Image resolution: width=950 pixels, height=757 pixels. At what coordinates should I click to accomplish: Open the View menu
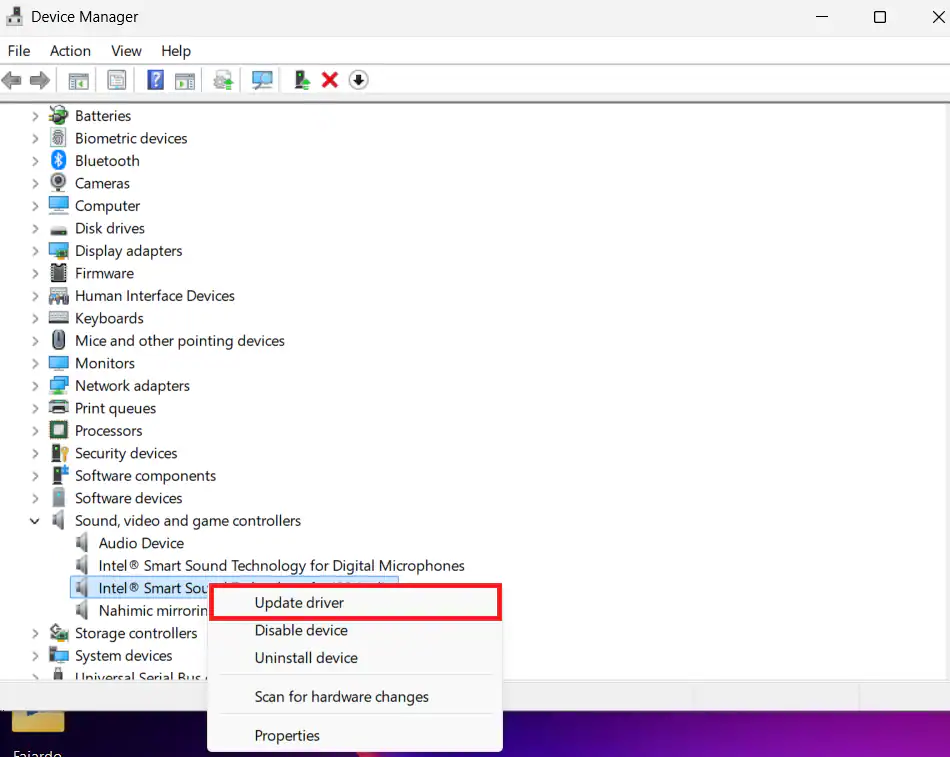pos(126,51)
